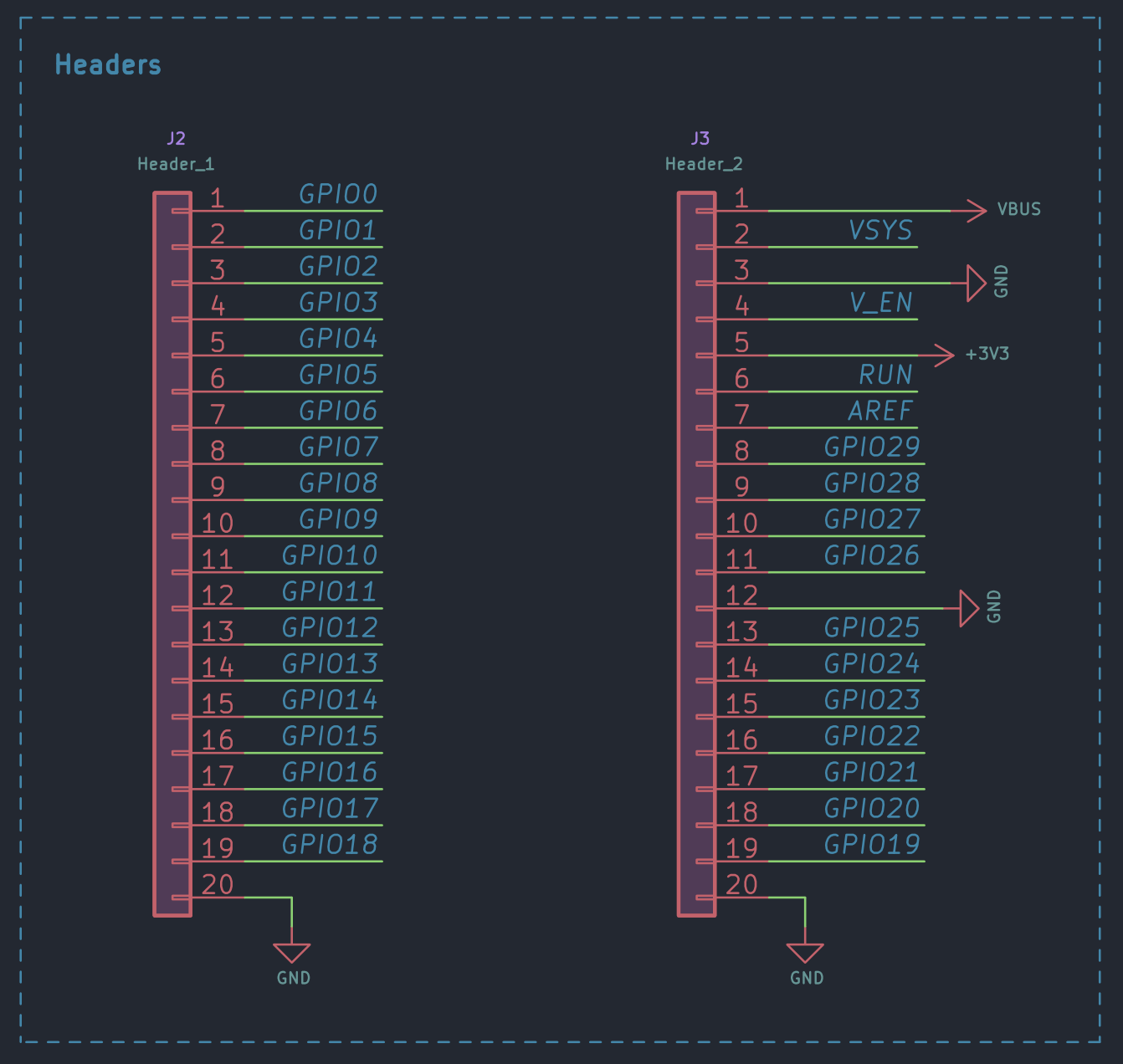Viewport: 1123px width, 1064px height.
Task: Select the GPIO18 net label
Action: tap(330, 844)
